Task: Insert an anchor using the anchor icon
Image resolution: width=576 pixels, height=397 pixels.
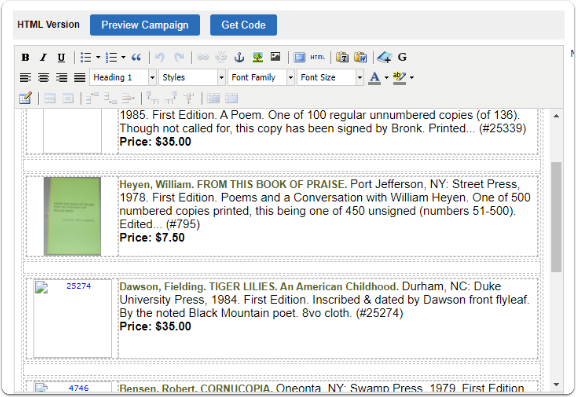Action: click(x=240, y=57)
